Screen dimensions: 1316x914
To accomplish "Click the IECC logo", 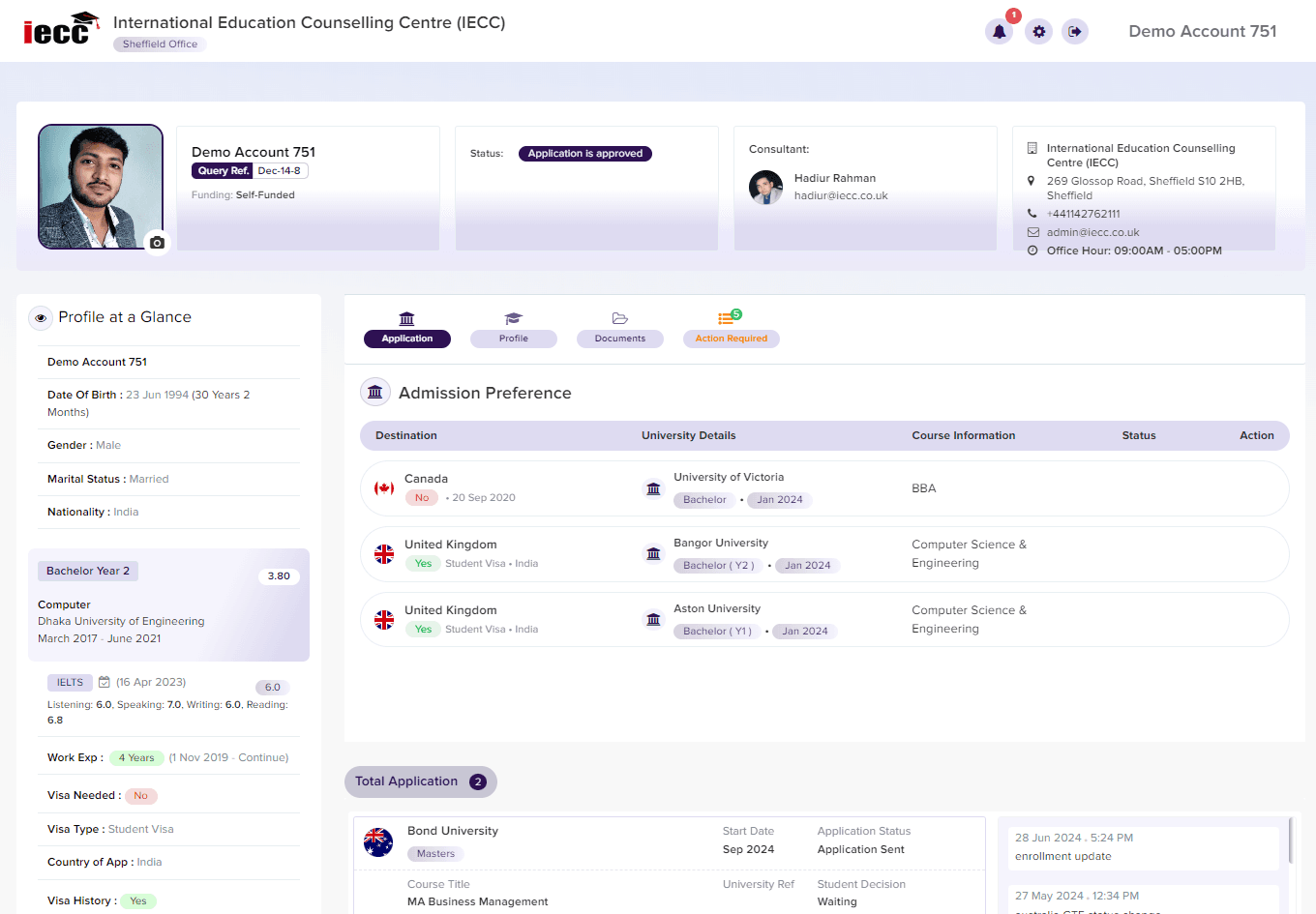I will [62, 29].
